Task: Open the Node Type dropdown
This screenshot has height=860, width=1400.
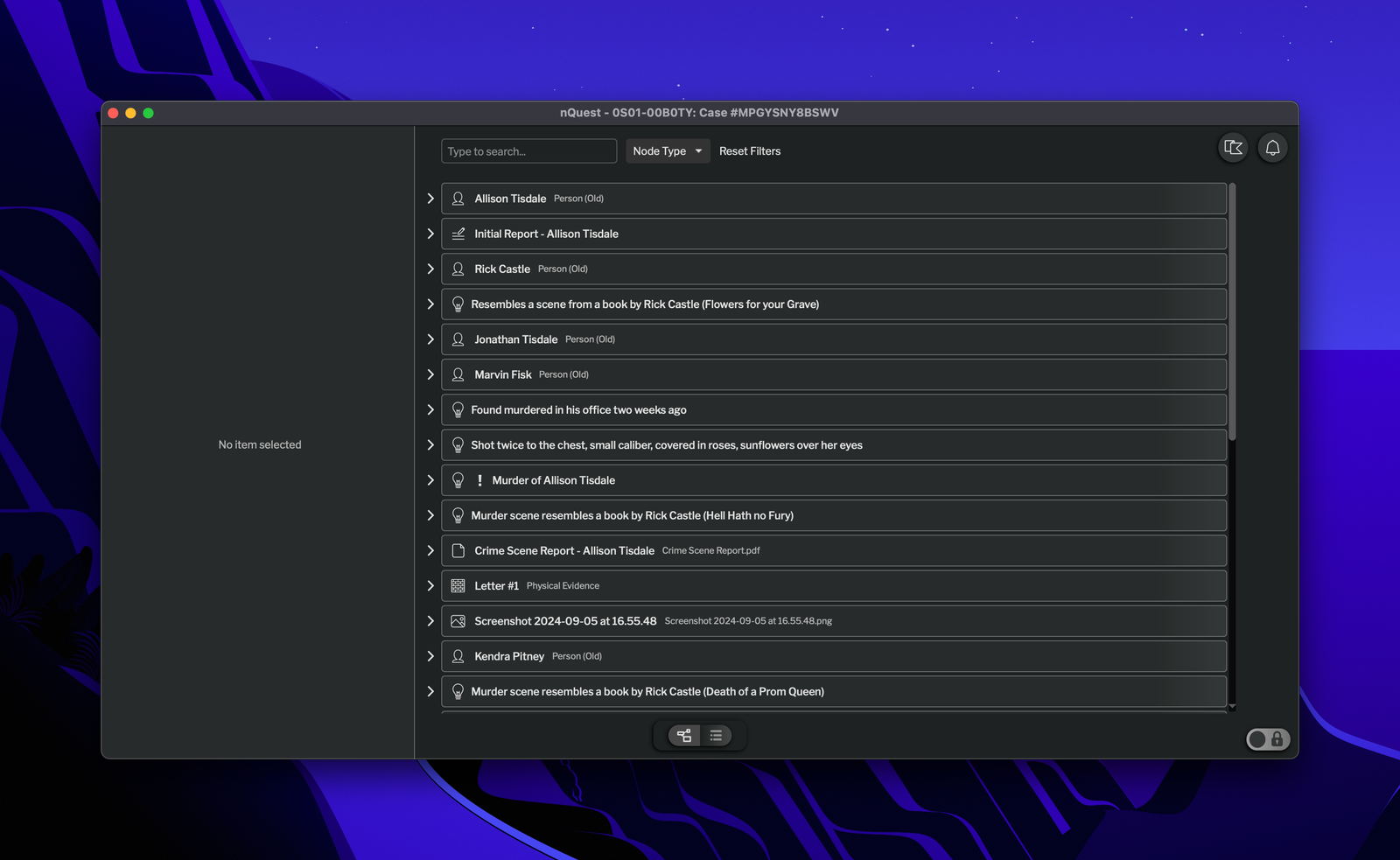Action: (668, 151)
